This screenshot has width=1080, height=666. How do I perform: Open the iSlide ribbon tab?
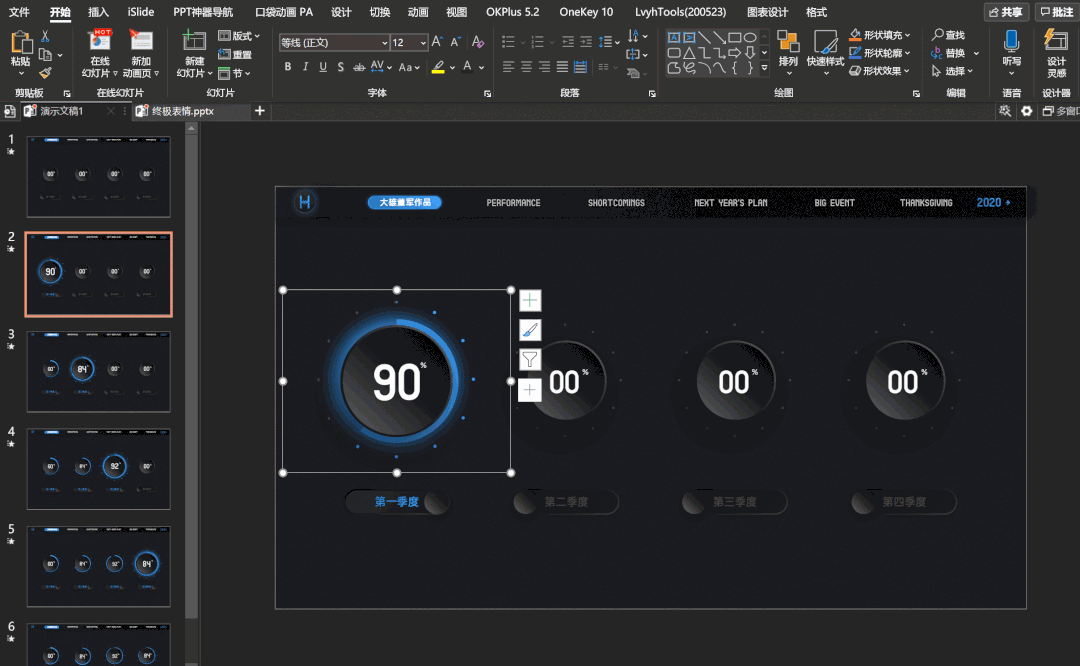141,12
